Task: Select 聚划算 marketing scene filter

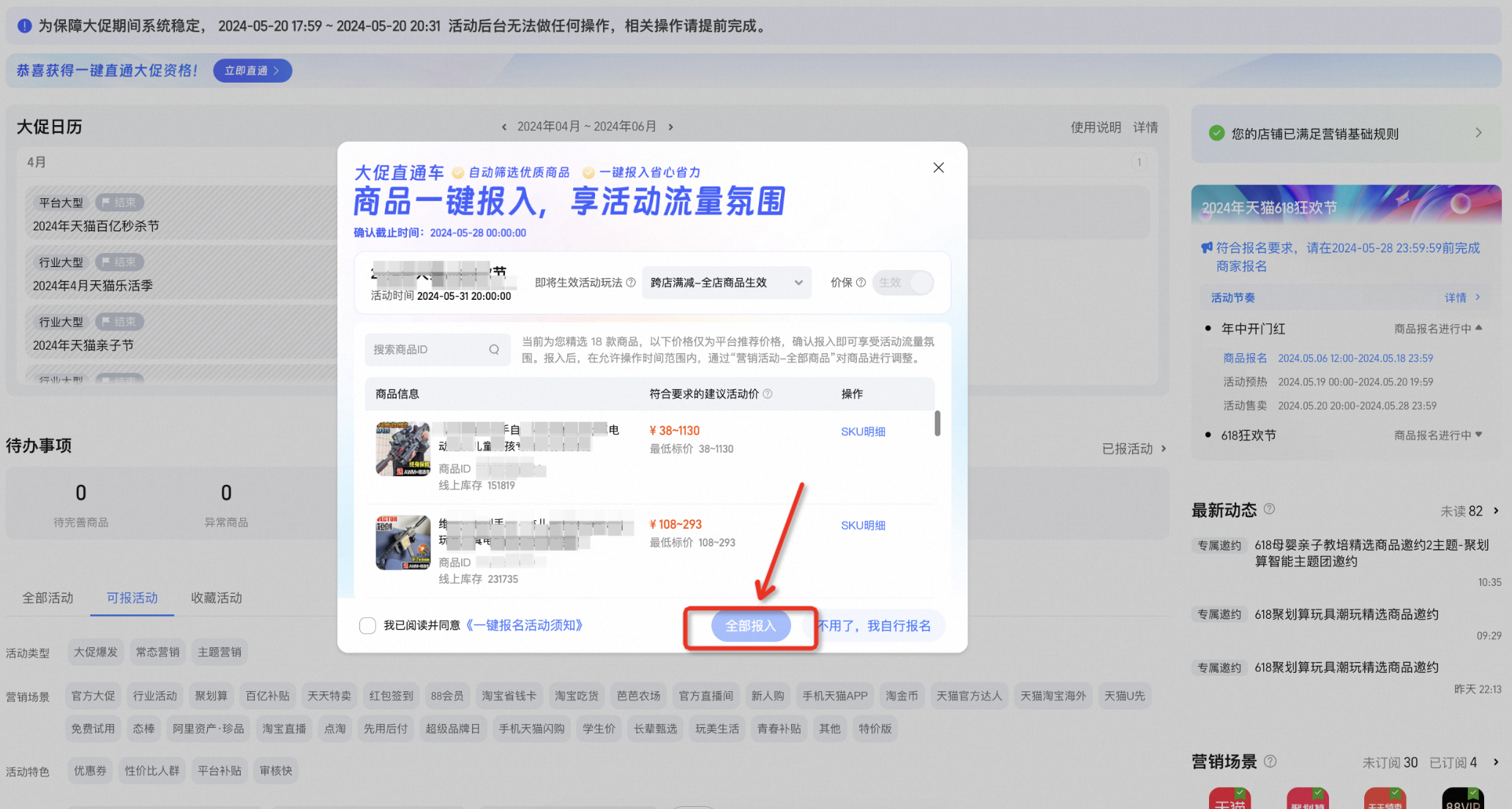Action: (211, 696)
